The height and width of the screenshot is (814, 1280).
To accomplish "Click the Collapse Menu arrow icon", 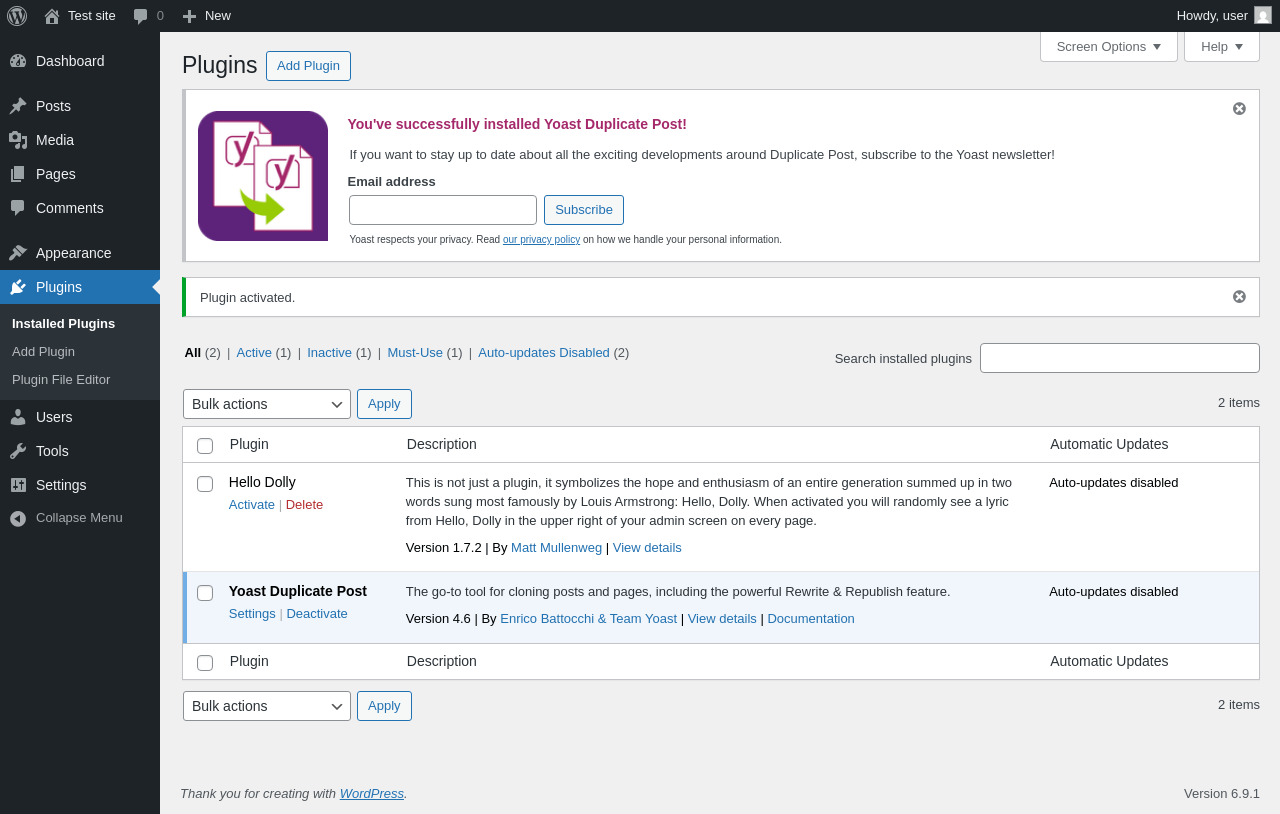I will tap(18, 518).
